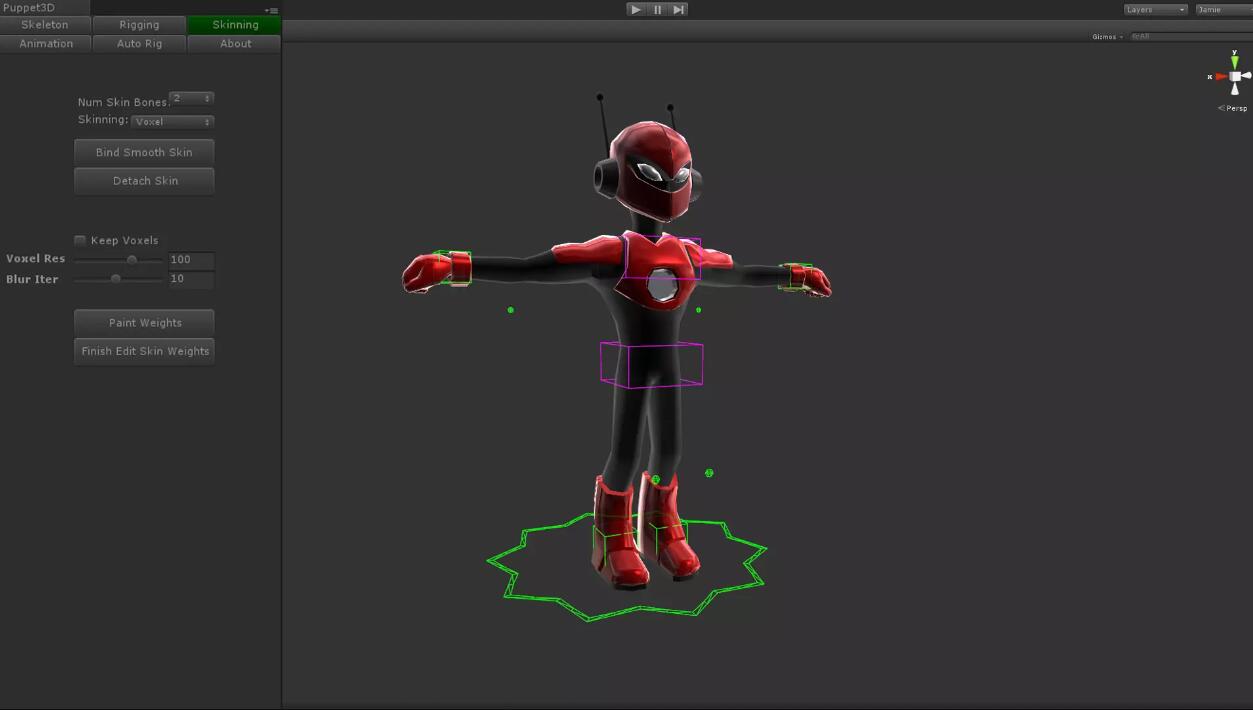The height and width of the screenshot is (710, 1253).
Task: Switch to the Skeleton tab
Action: tap(45, 24)
